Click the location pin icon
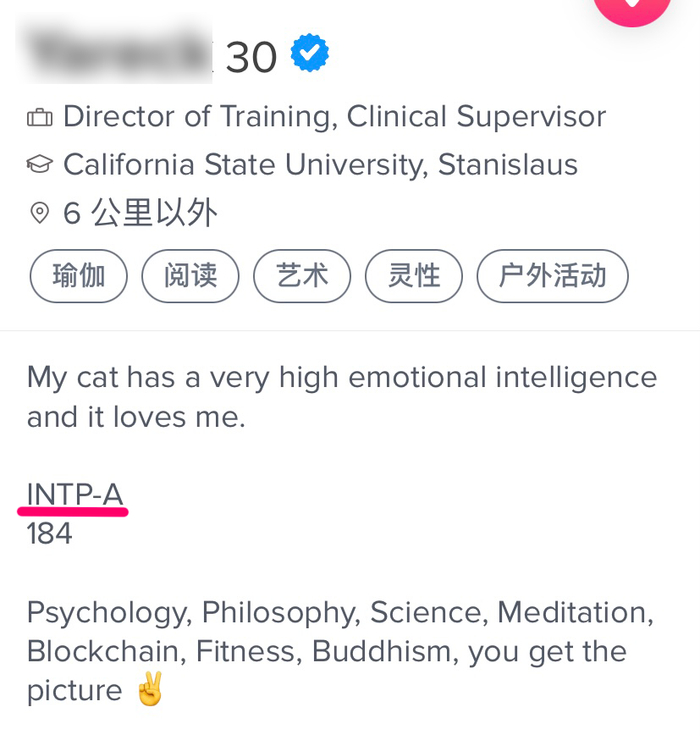The height and width of the screenshot is (736, 700). pyautogui.click(x=40, y=212)
